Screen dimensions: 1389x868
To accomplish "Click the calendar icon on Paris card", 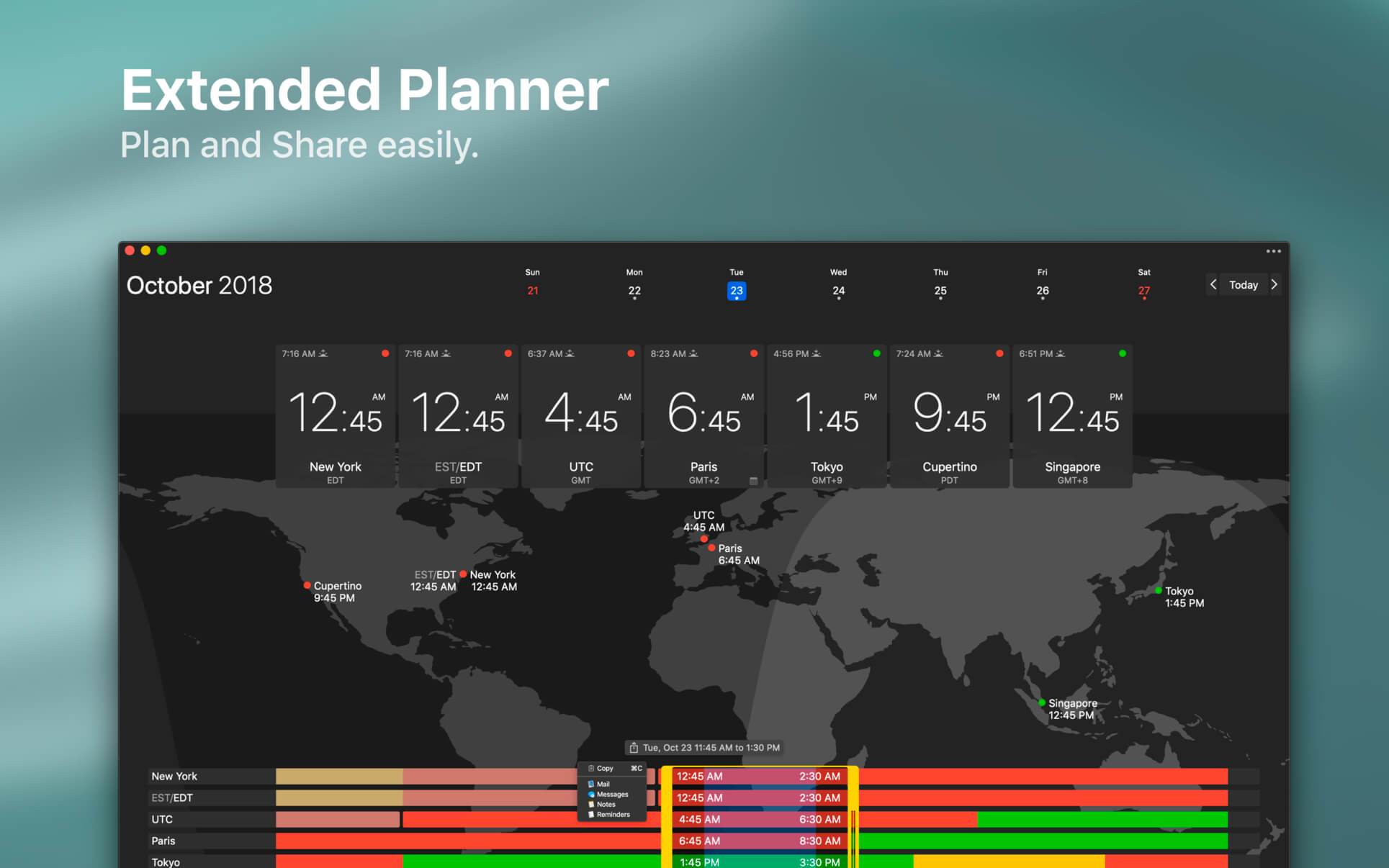I will pyautogui.click(x=753, y=481).
